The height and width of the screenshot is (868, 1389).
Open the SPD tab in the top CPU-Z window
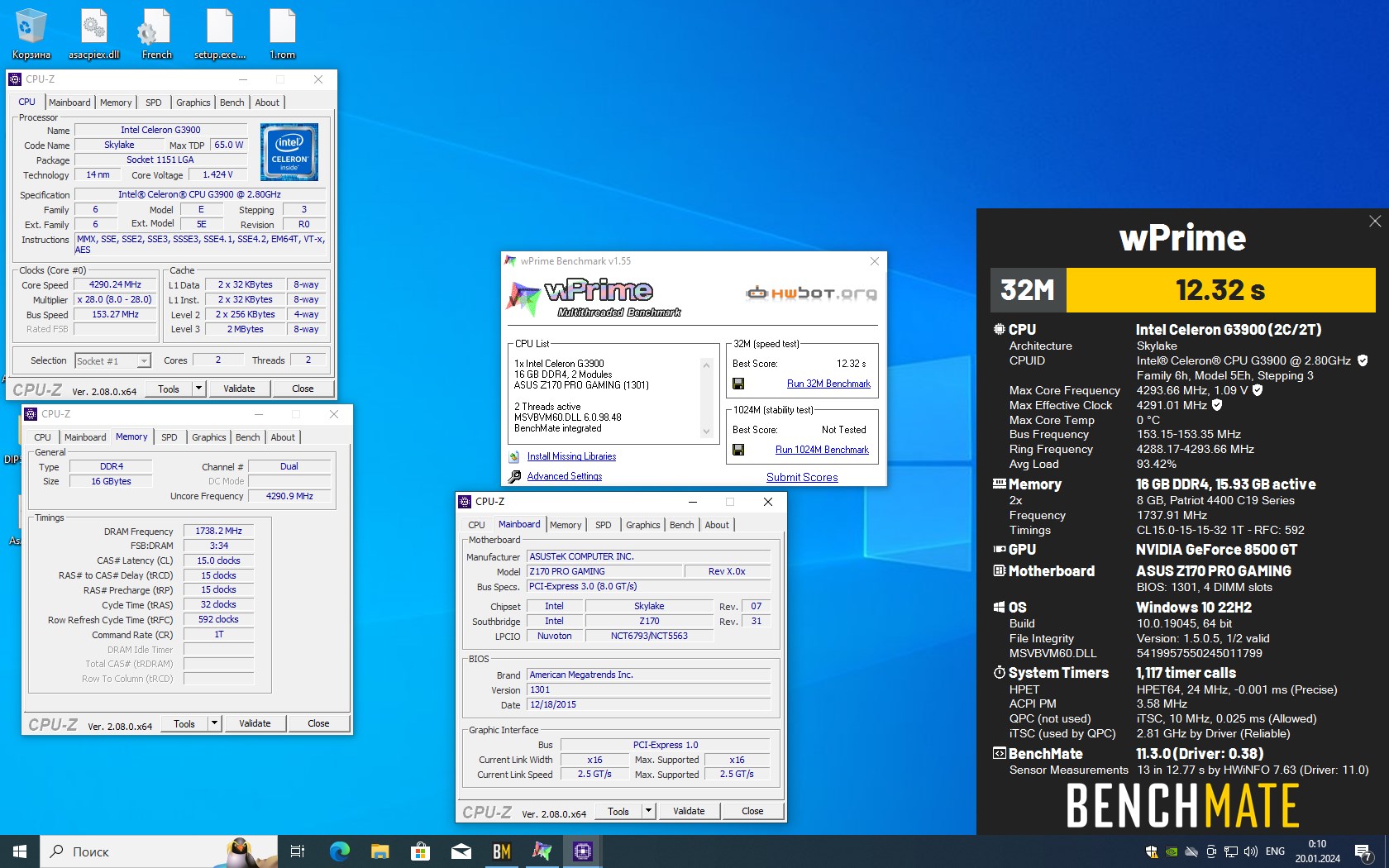coord(154,103)
